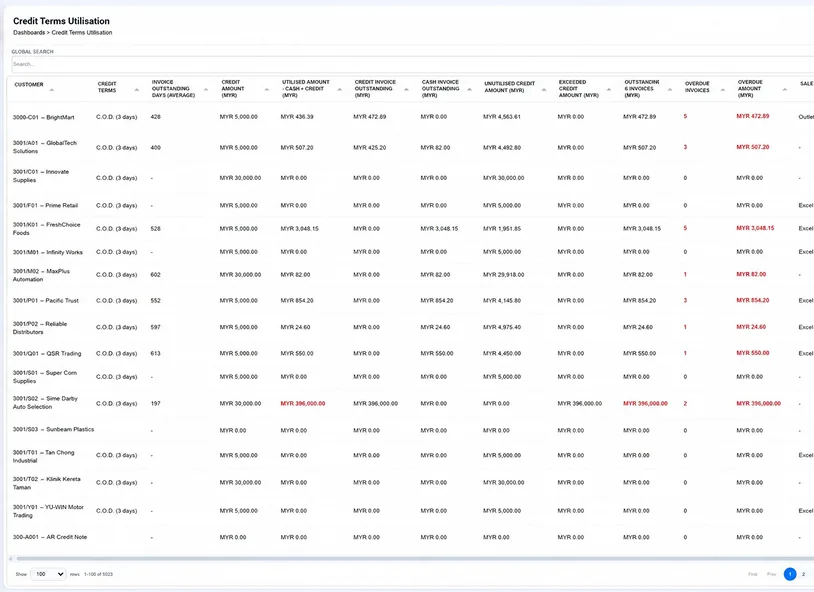Viewport: 814px width, 592px height.
Task: Click unutilised credit MYR 29,918.00
Action: [x=504, y=275]
